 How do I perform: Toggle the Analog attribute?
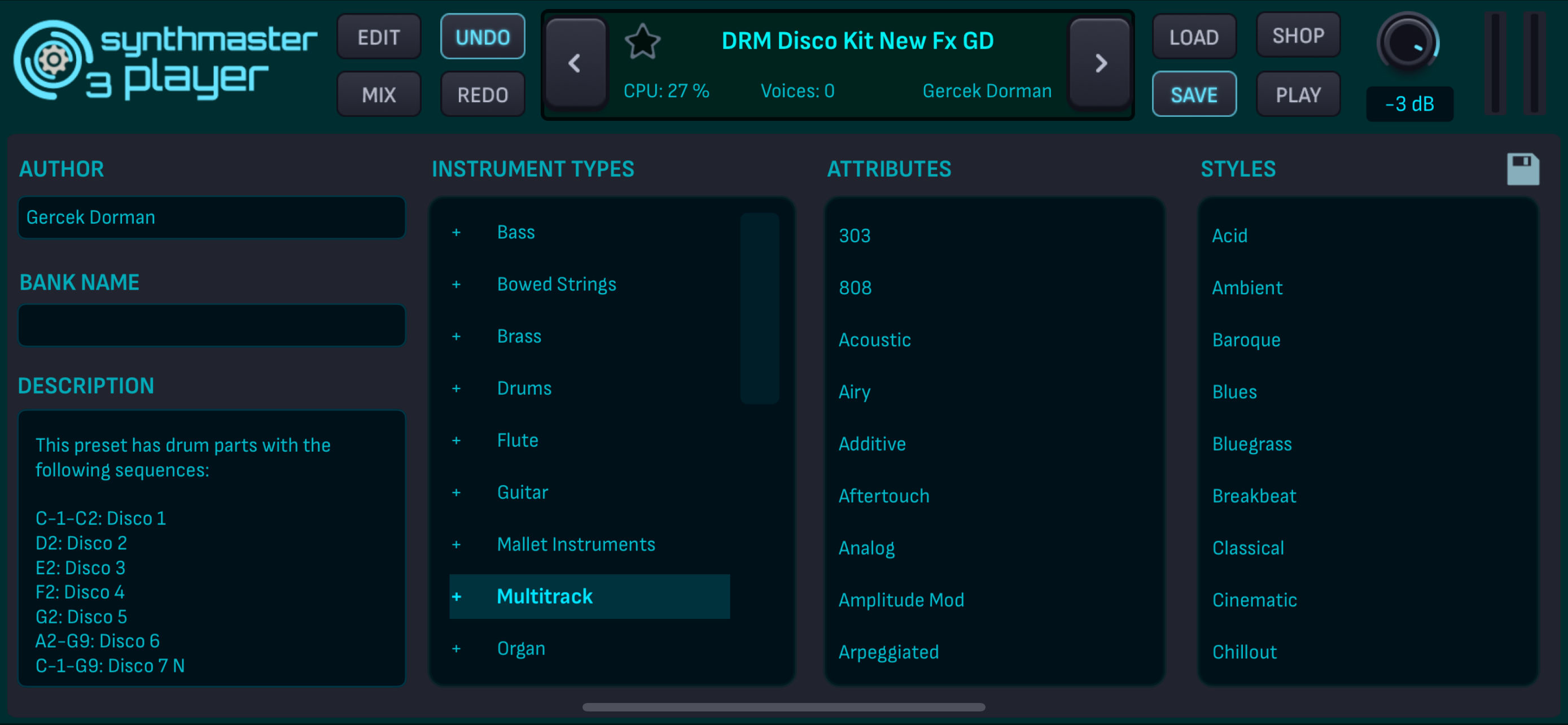tap(866, 548)
